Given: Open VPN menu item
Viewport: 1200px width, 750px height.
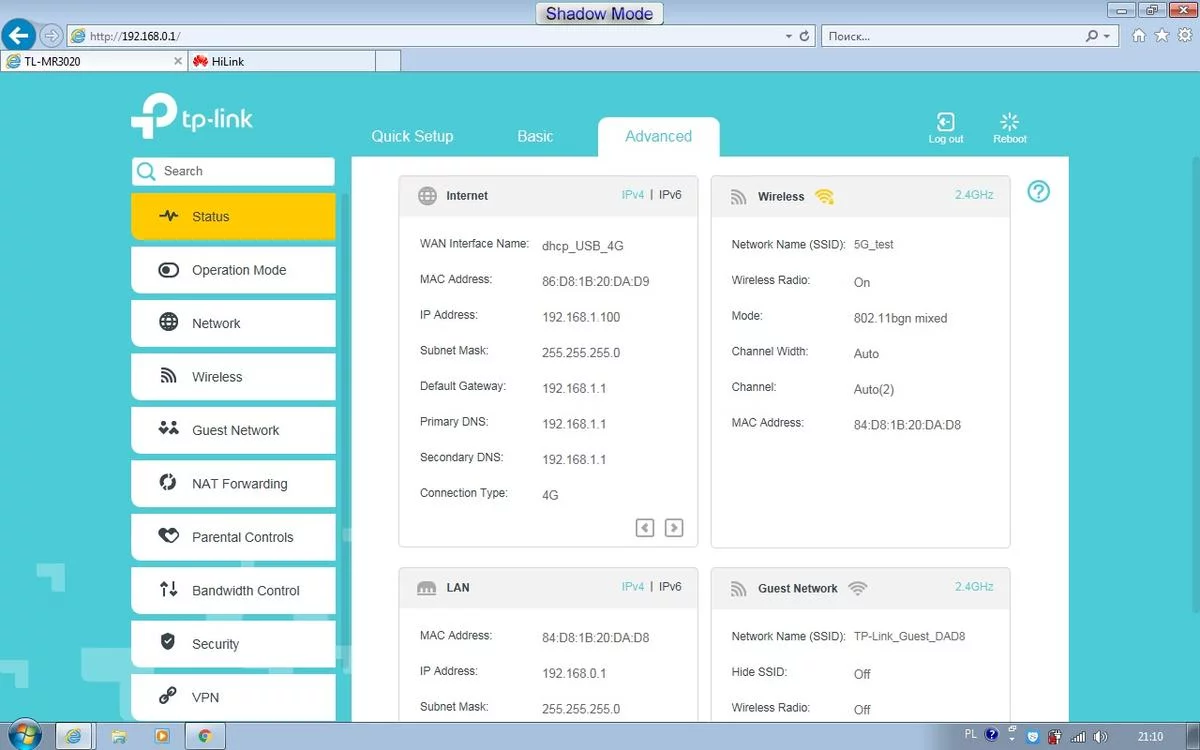Looking at the screenshot, I should [233, 697].
